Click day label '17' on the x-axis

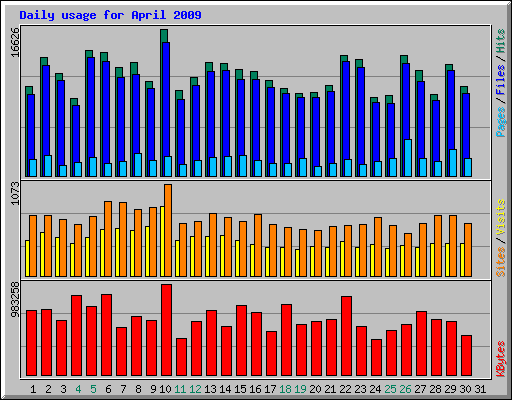coord(270,389)
